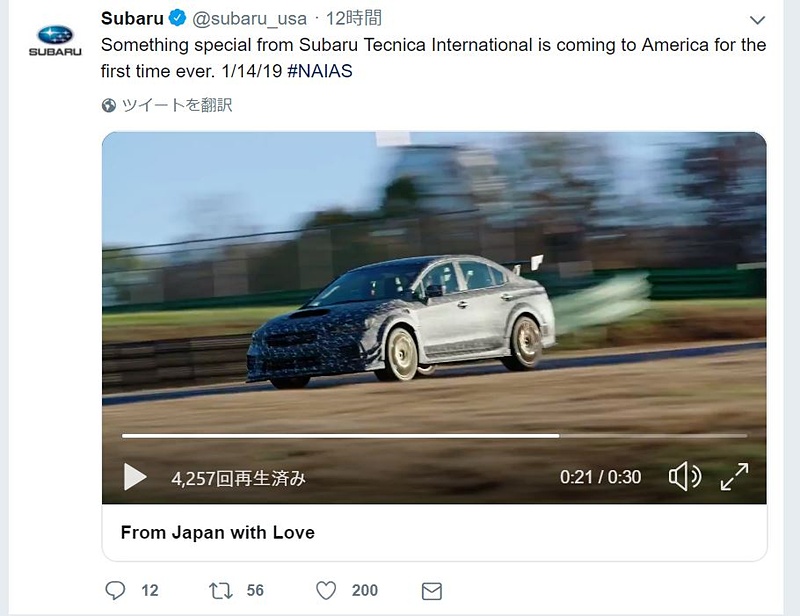Reply to the tweet via comment bubble
Image resolution: width=800 pixels, height=616 pixels.
click(115, 590)
